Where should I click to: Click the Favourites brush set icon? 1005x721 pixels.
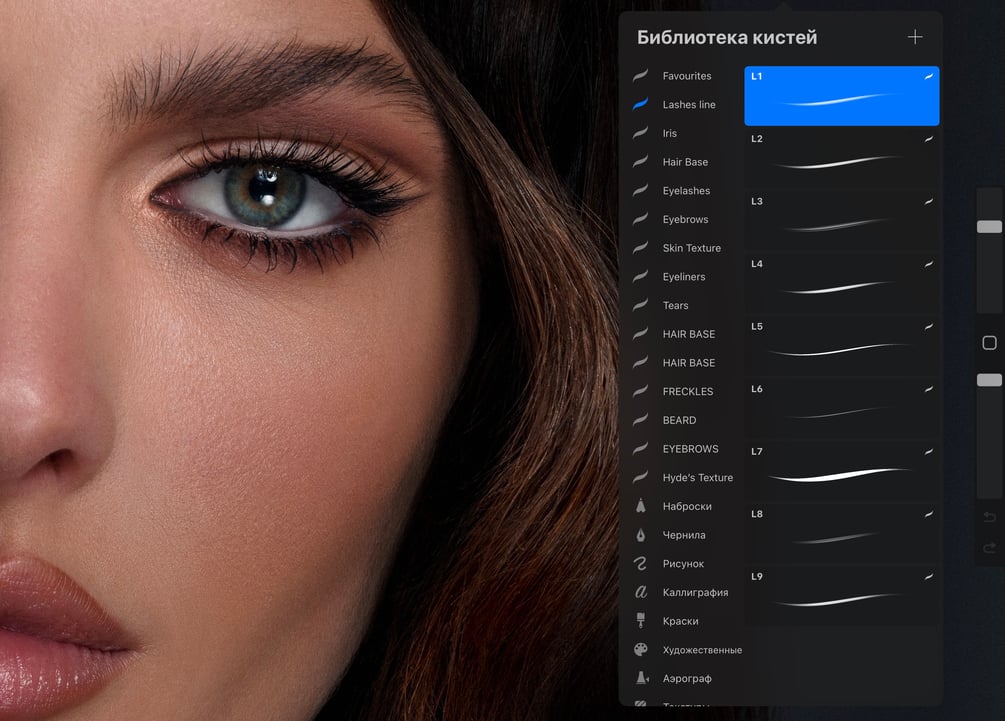pyautogui.click(x=640, y=76)
